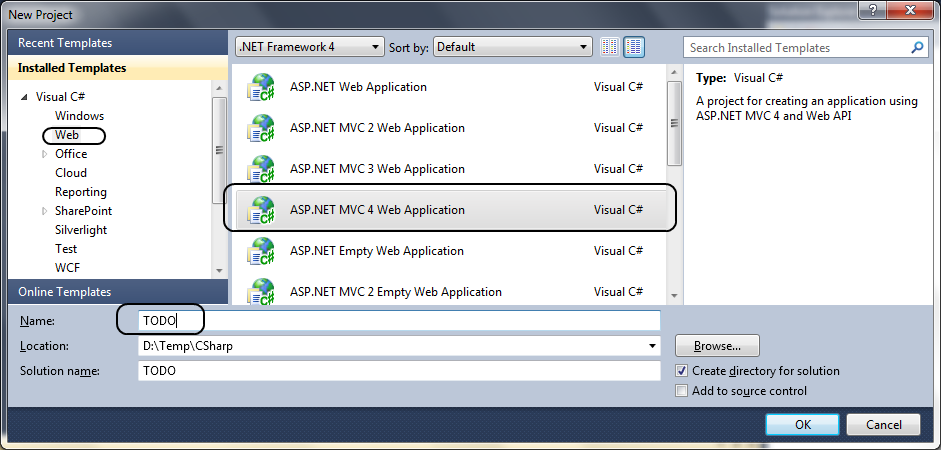Open the .NET Framework 4 dropdown

pos(310,47)
